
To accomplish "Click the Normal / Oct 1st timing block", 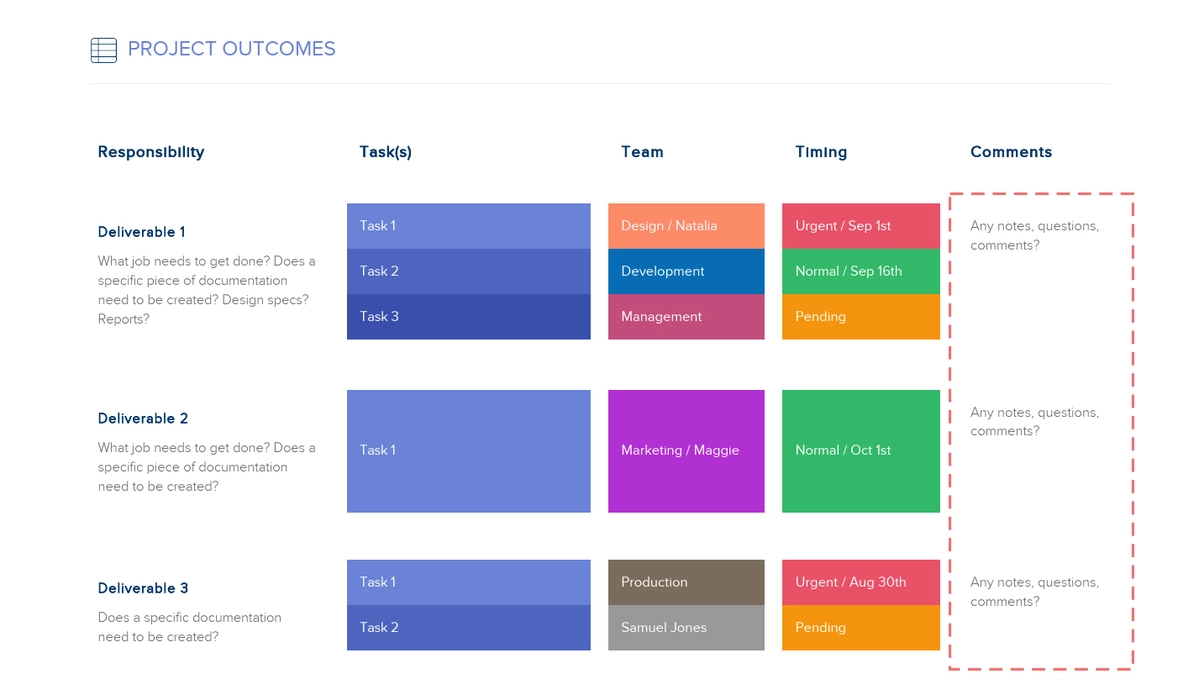I will (x=860, y=451).
